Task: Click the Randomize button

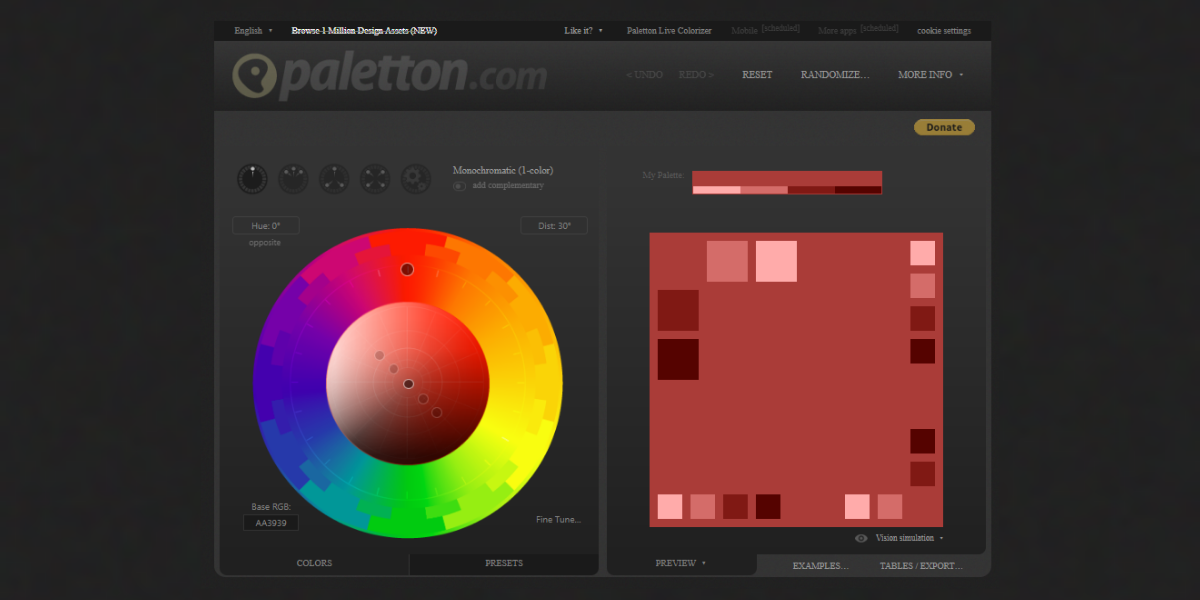Action: point(834,75)
